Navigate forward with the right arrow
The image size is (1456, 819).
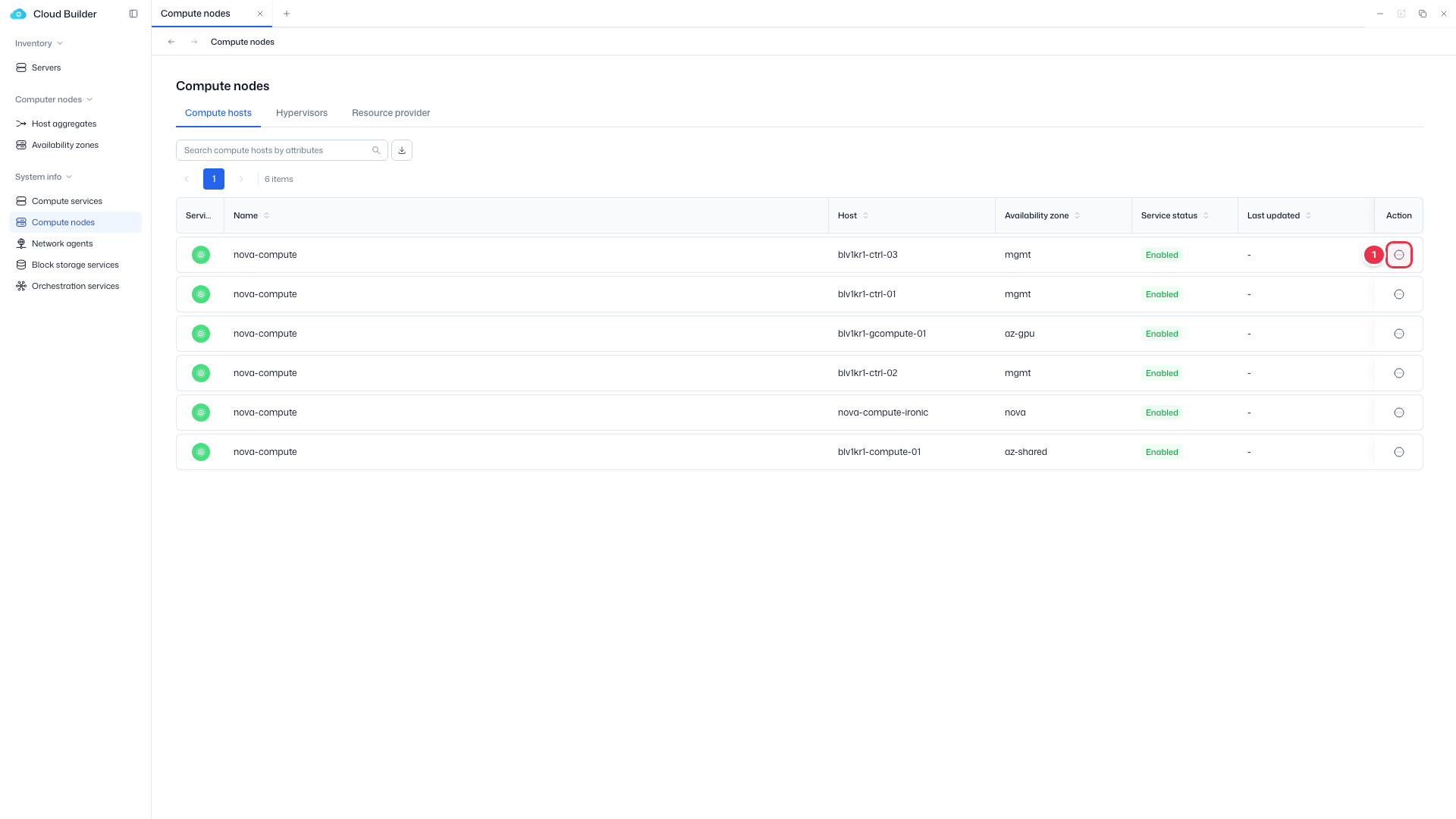(x=194, y=42)
